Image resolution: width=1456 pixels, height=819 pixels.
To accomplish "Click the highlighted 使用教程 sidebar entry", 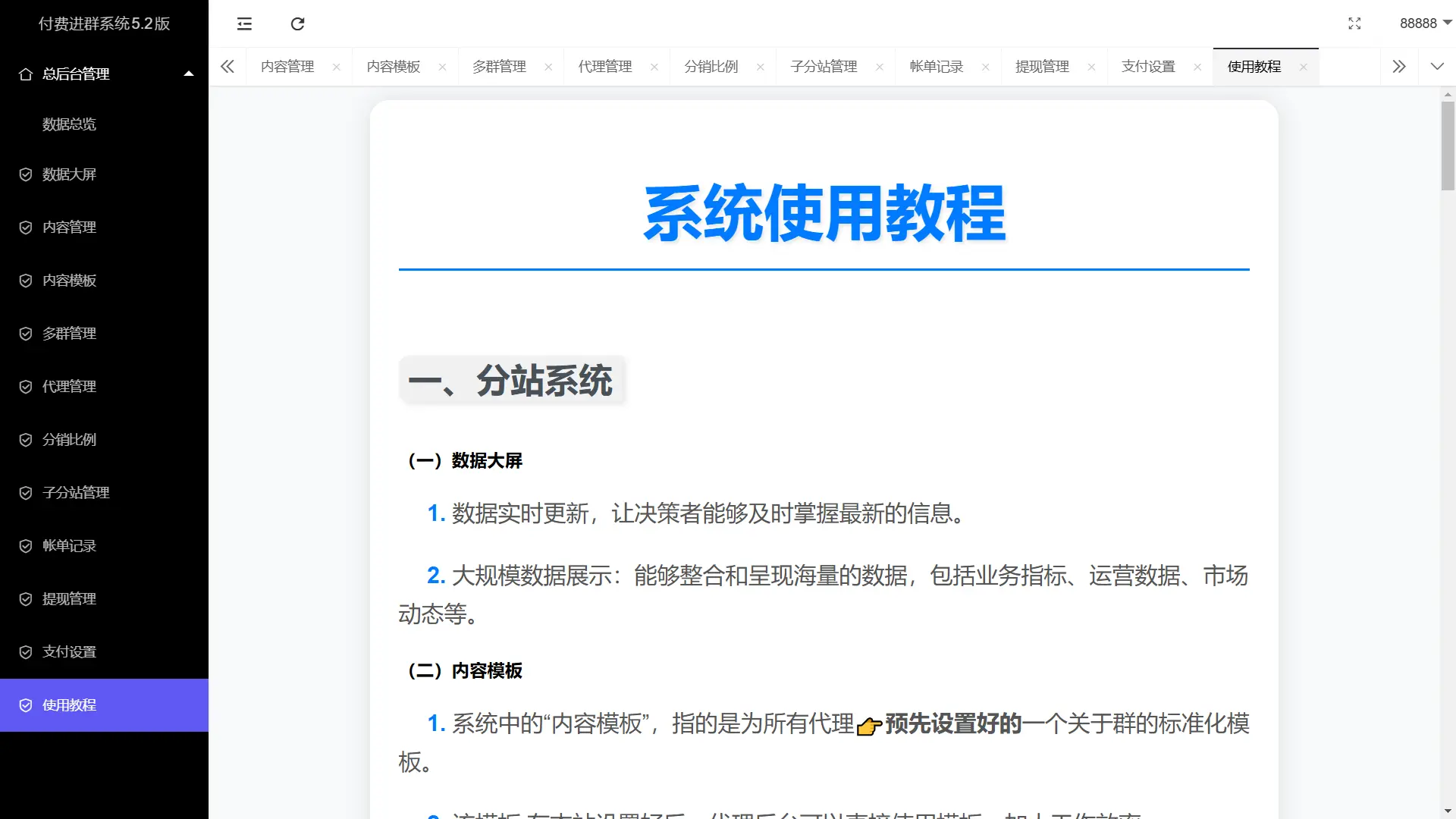I will pos(68,705).
